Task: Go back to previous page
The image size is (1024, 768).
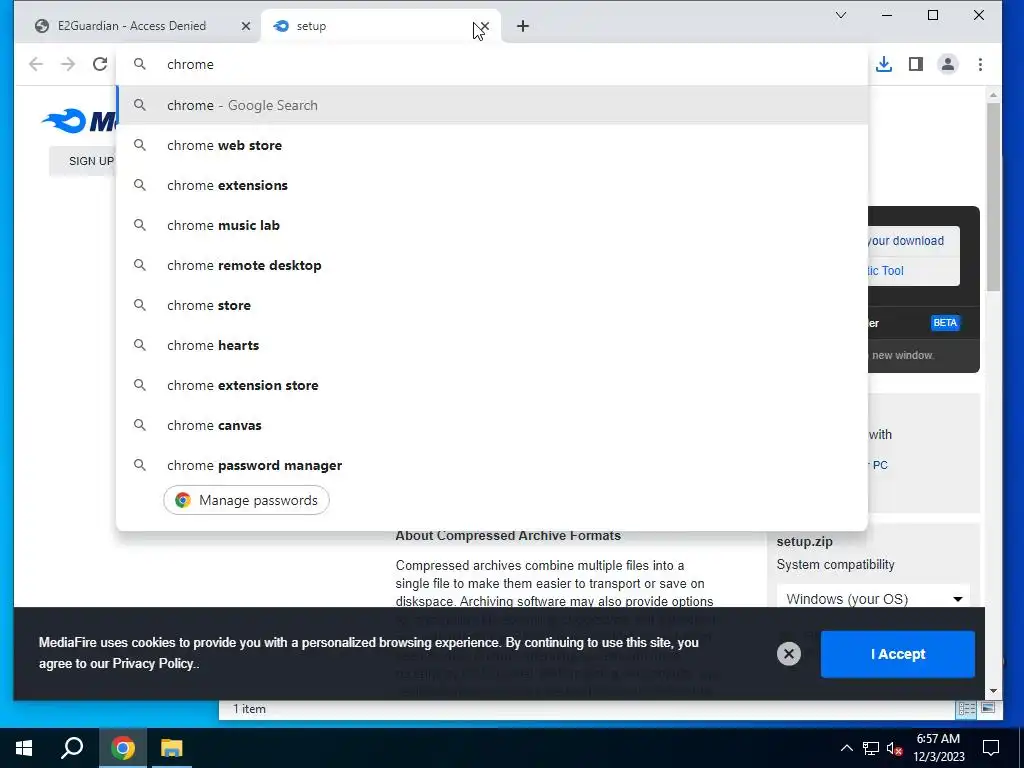Action: (36, 64)
